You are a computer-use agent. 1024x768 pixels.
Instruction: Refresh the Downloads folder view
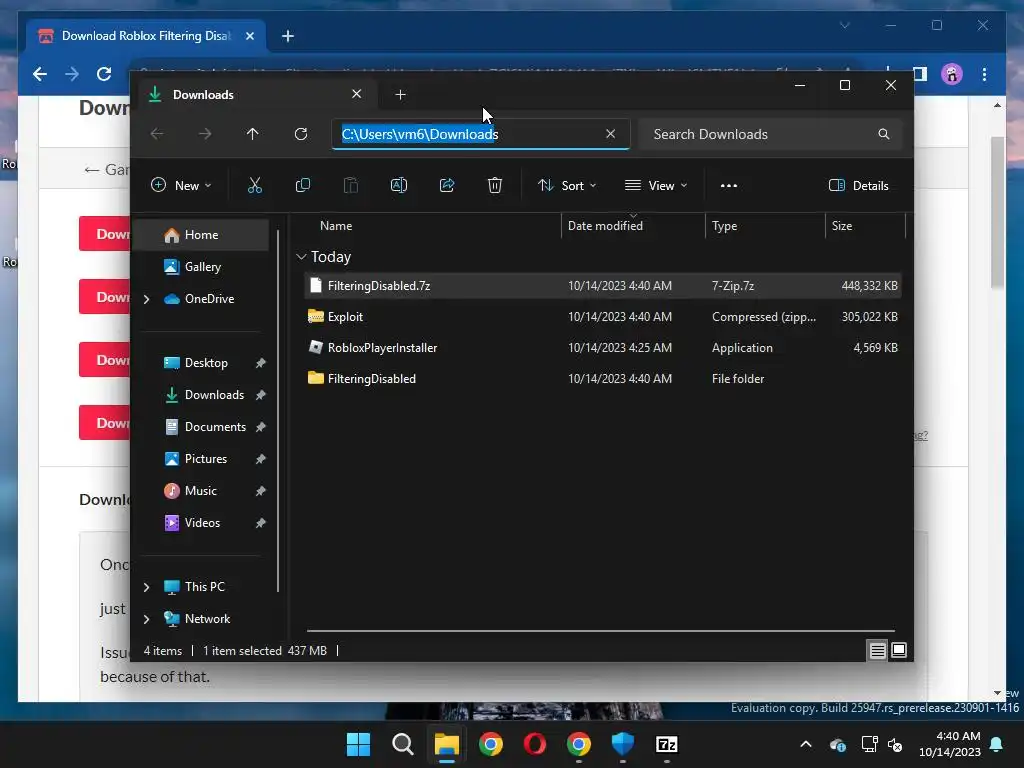300,134
